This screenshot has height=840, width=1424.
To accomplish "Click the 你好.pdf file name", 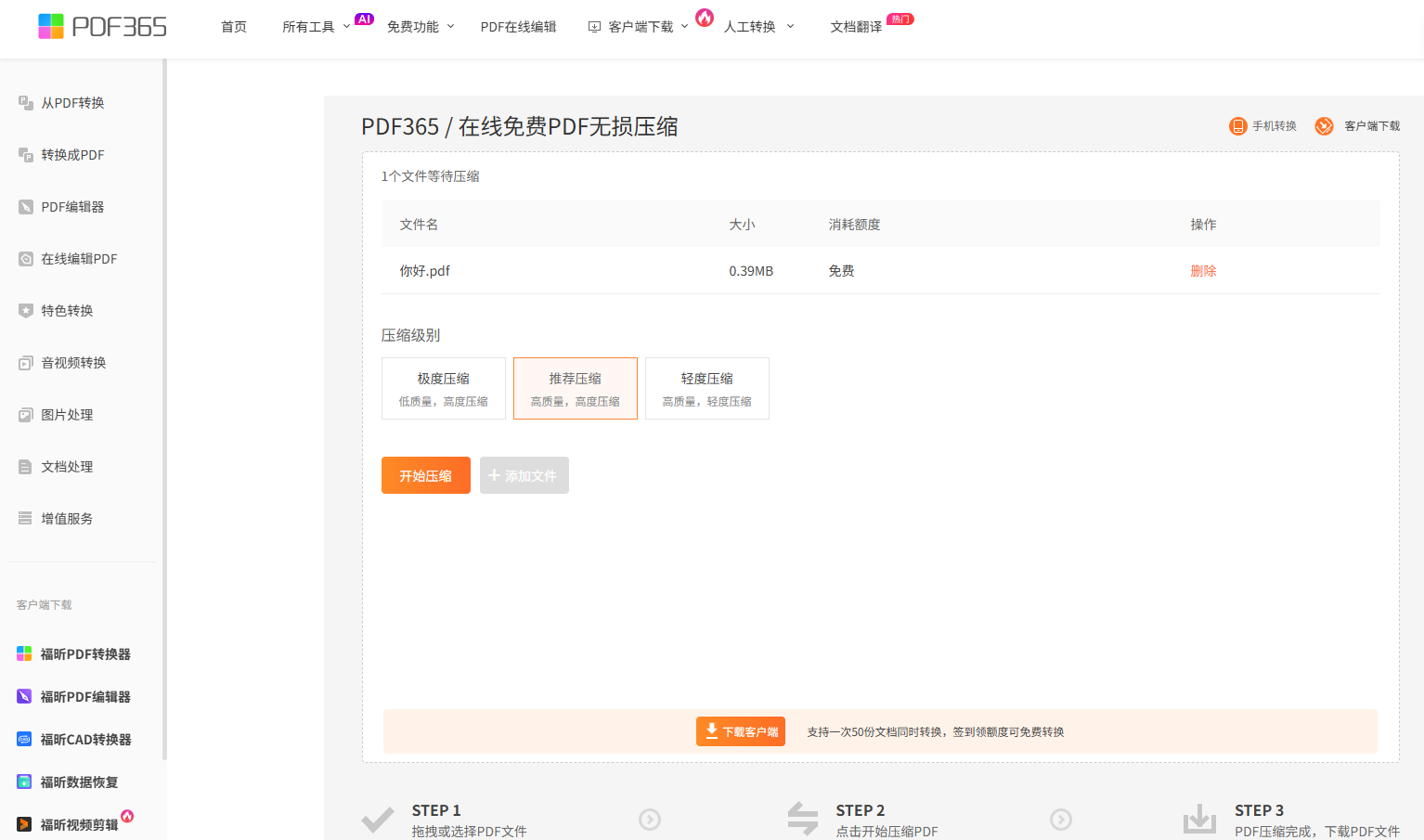I will tap(424, 271).
